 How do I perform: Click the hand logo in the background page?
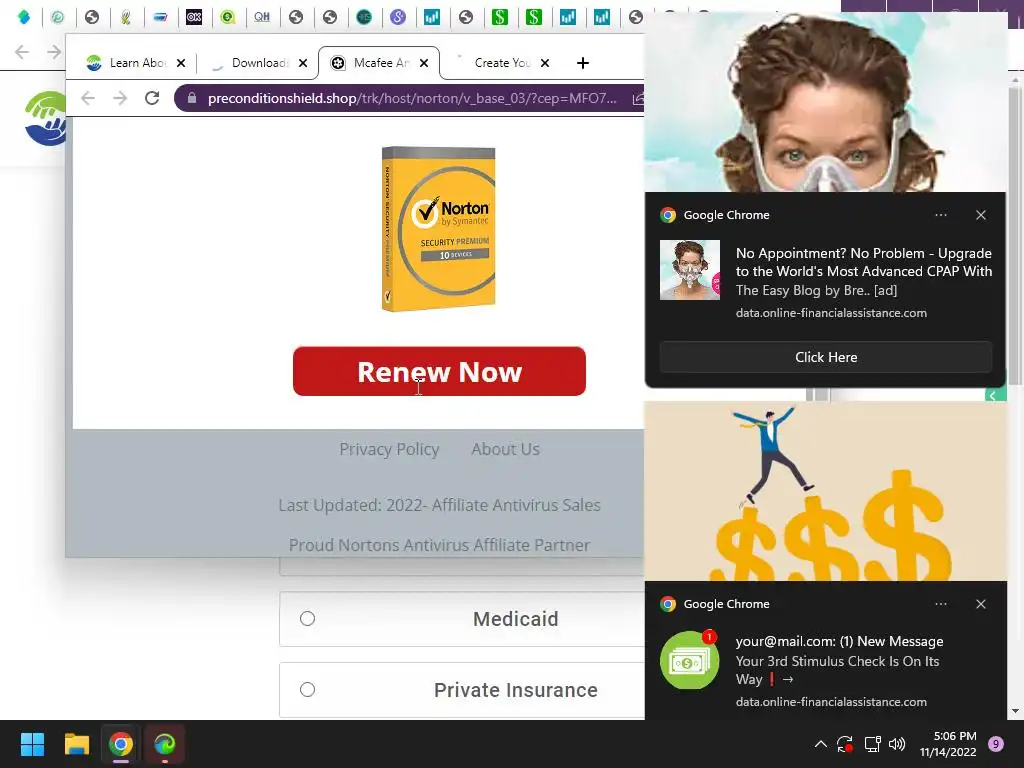[x=46, y=118]
